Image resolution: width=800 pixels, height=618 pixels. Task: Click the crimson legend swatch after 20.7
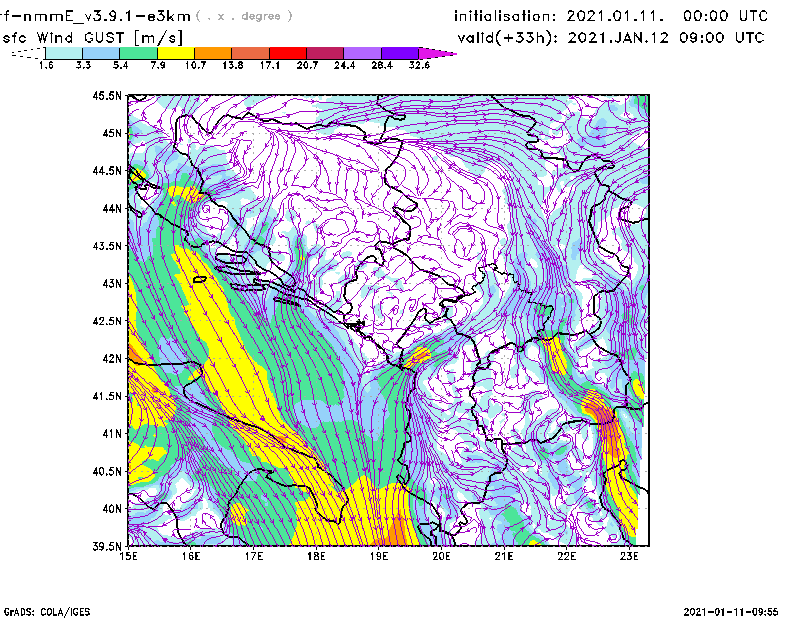pyautogui.click(x=325, y=53)
